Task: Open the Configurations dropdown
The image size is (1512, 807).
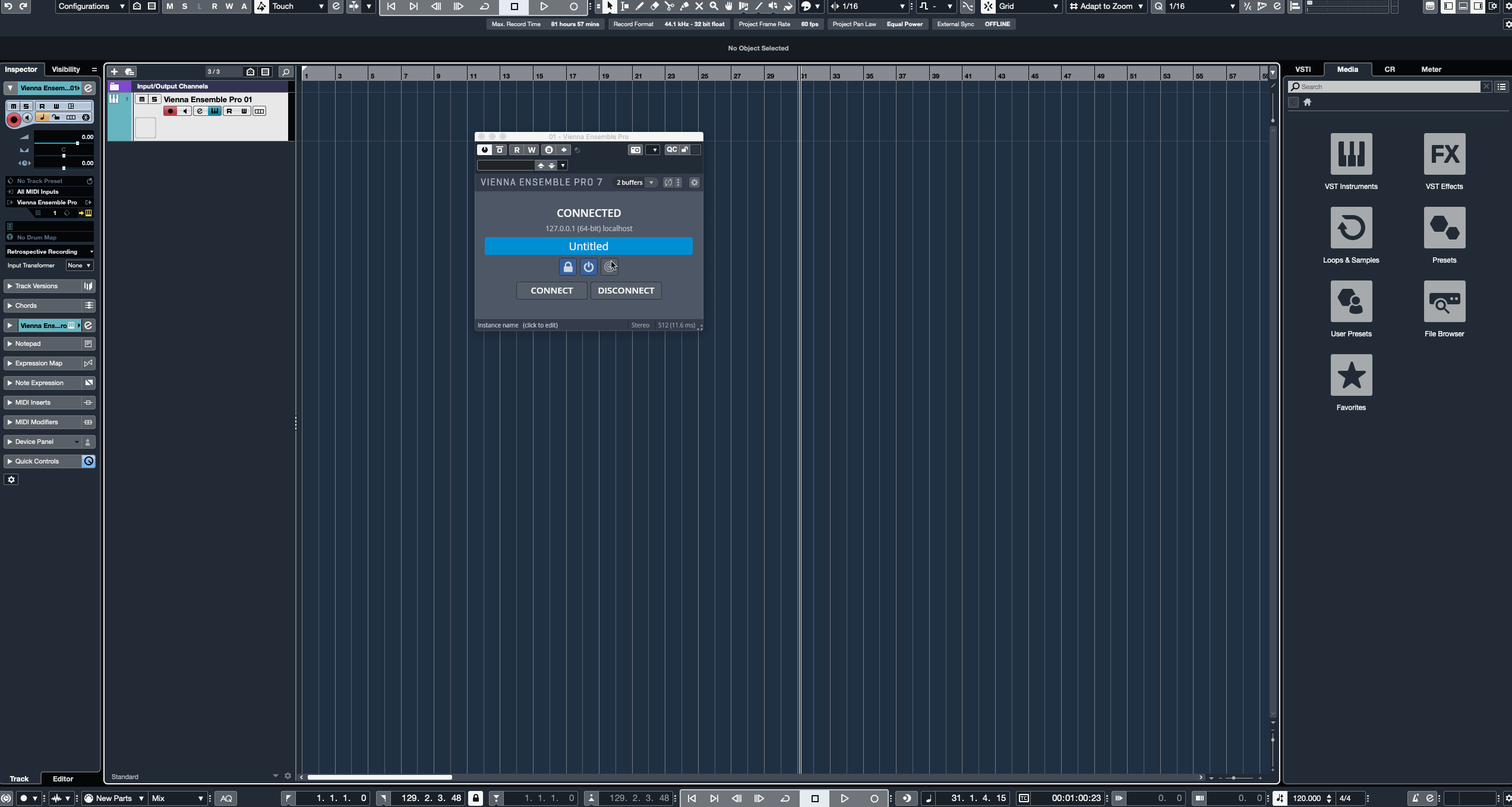Action: click(x=91, y=7)
